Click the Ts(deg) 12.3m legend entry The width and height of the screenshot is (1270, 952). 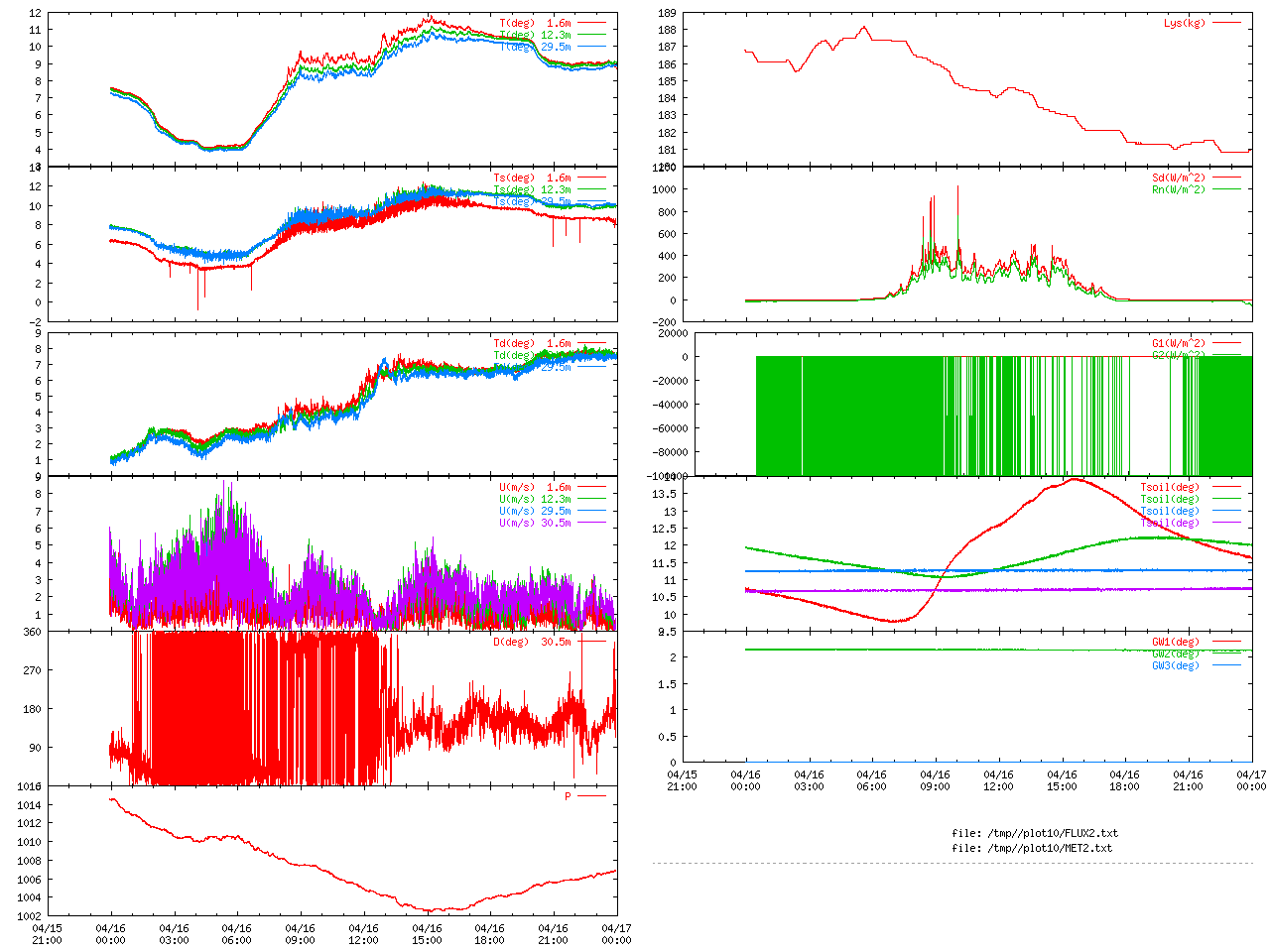(x=533, y=189)
